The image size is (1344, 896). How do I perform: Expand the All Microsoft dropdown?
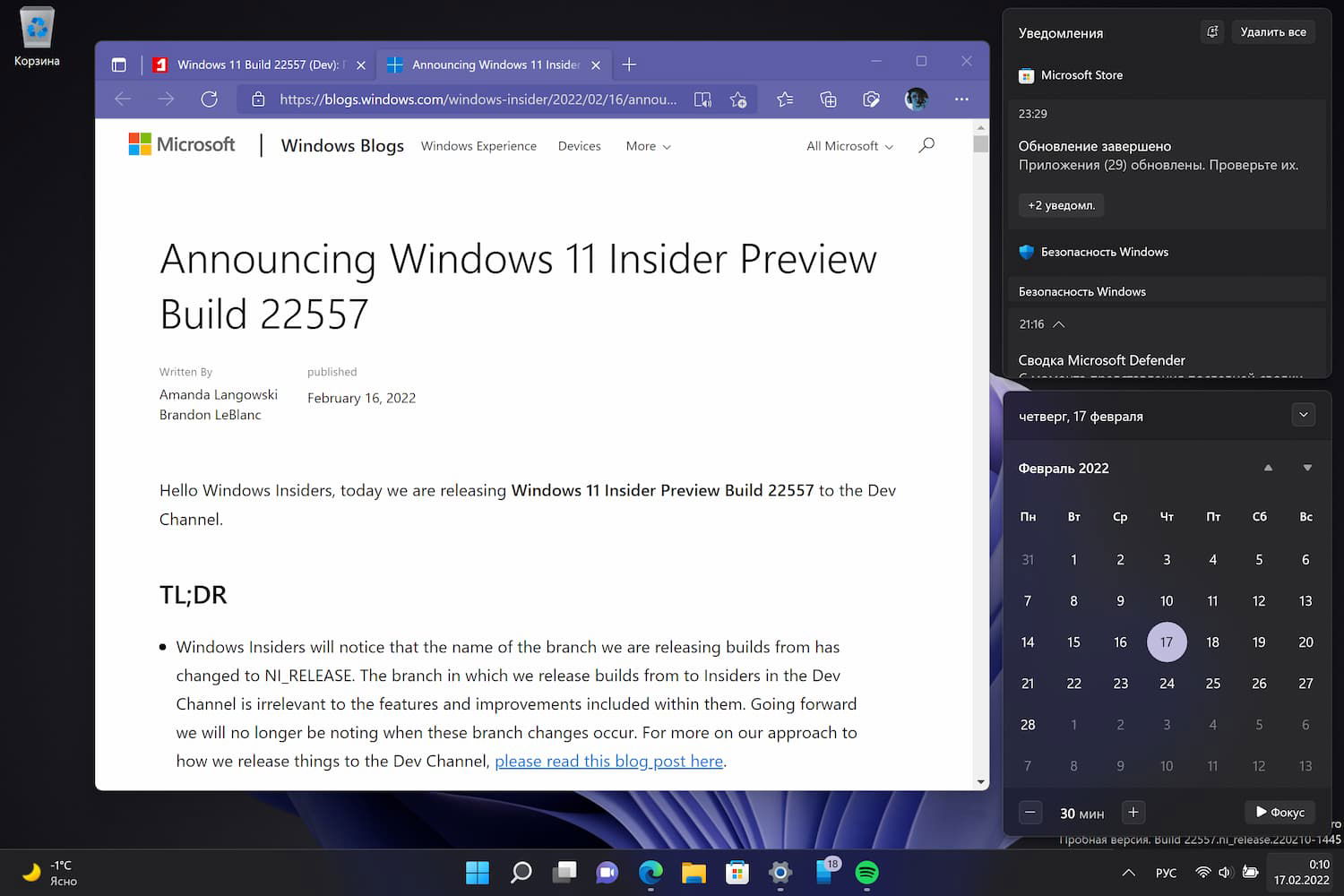pyautogui.click(x=849, y=146)
